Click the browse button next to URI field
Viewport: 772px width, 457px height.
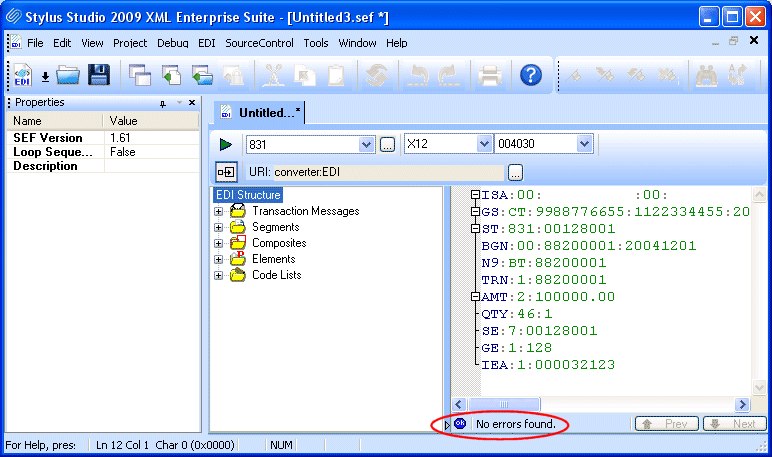pyautogui.click(x=515, y=171)
